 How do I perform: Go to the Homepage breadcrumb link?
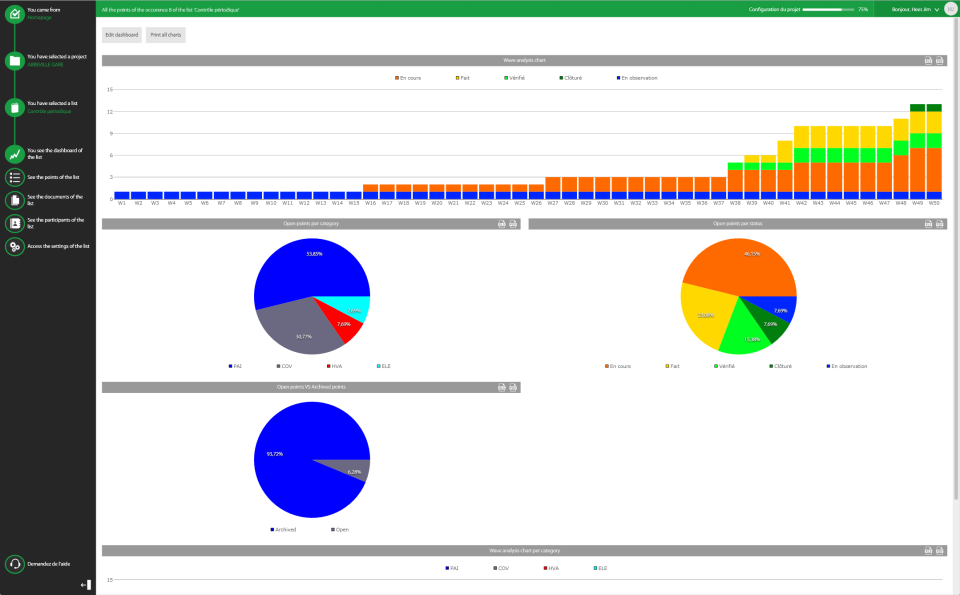39,17
